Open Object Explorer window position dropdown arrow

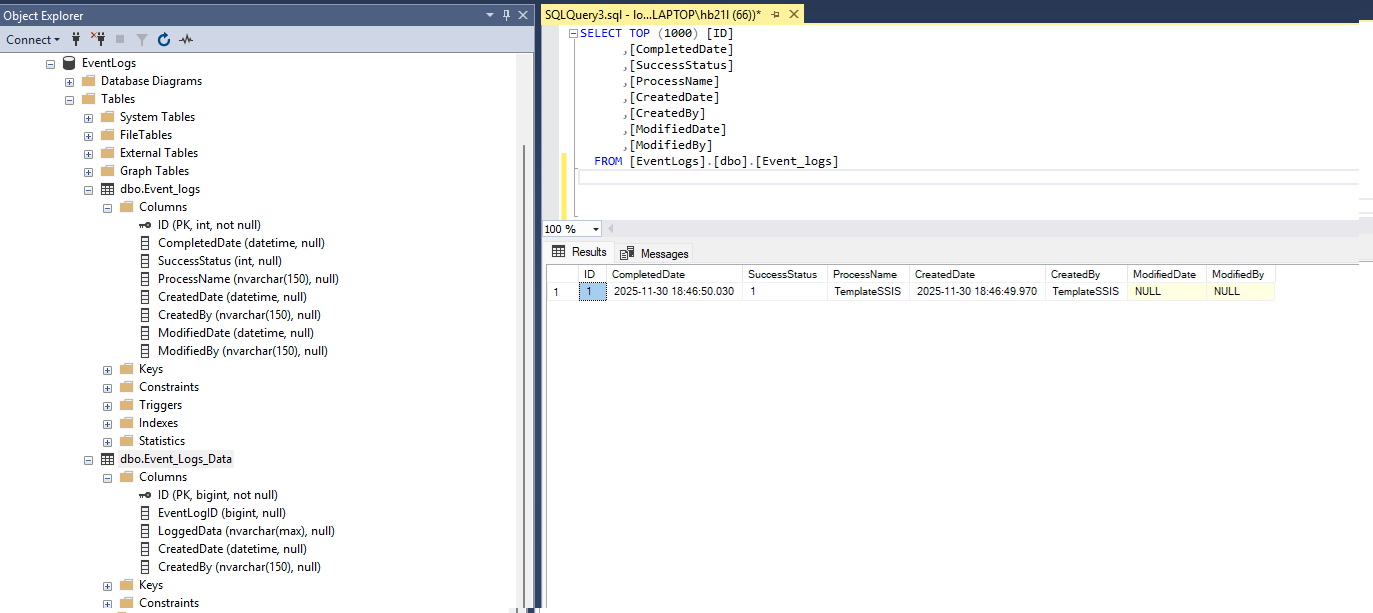[490, 15]
